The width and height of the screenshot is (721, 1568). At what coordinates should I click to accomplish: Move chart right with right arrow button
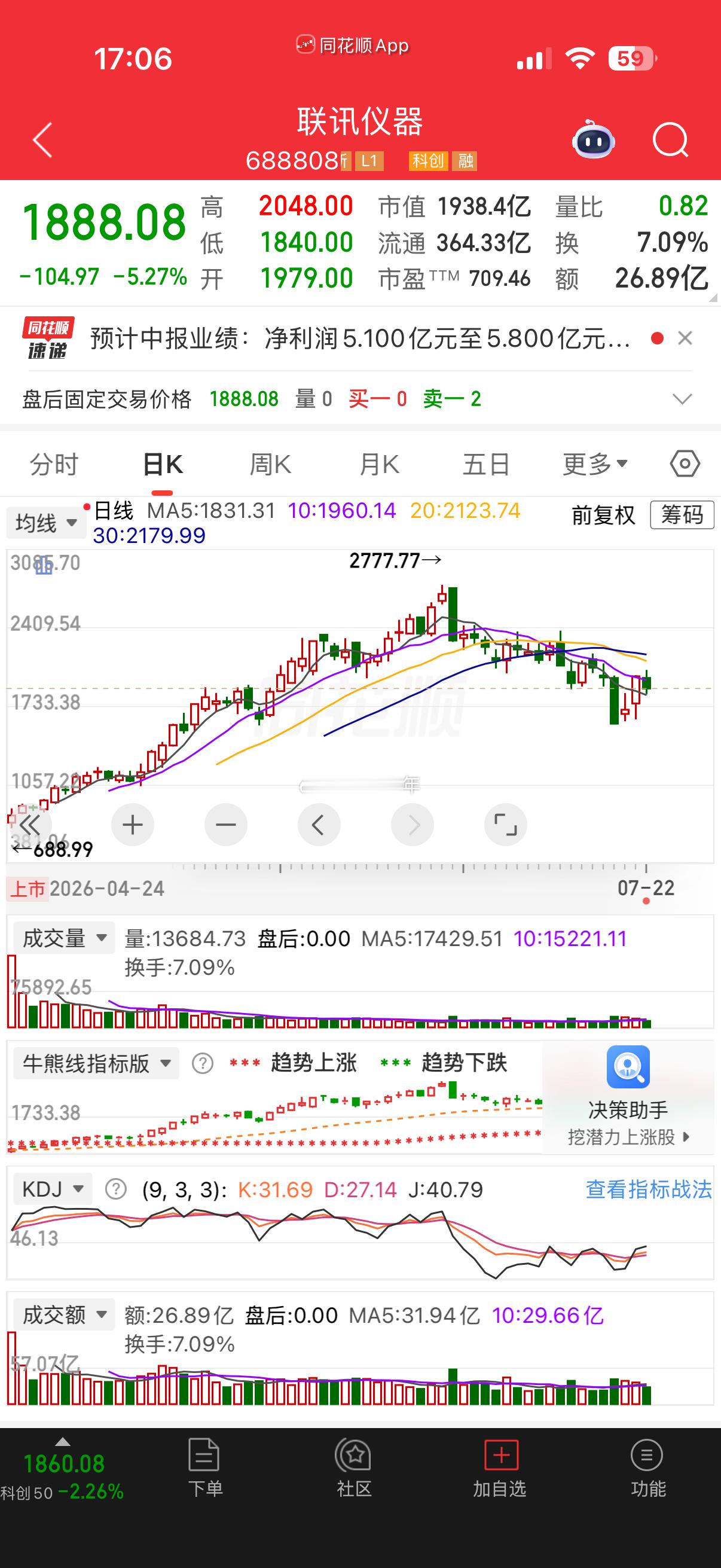click(x=412, y=825)
